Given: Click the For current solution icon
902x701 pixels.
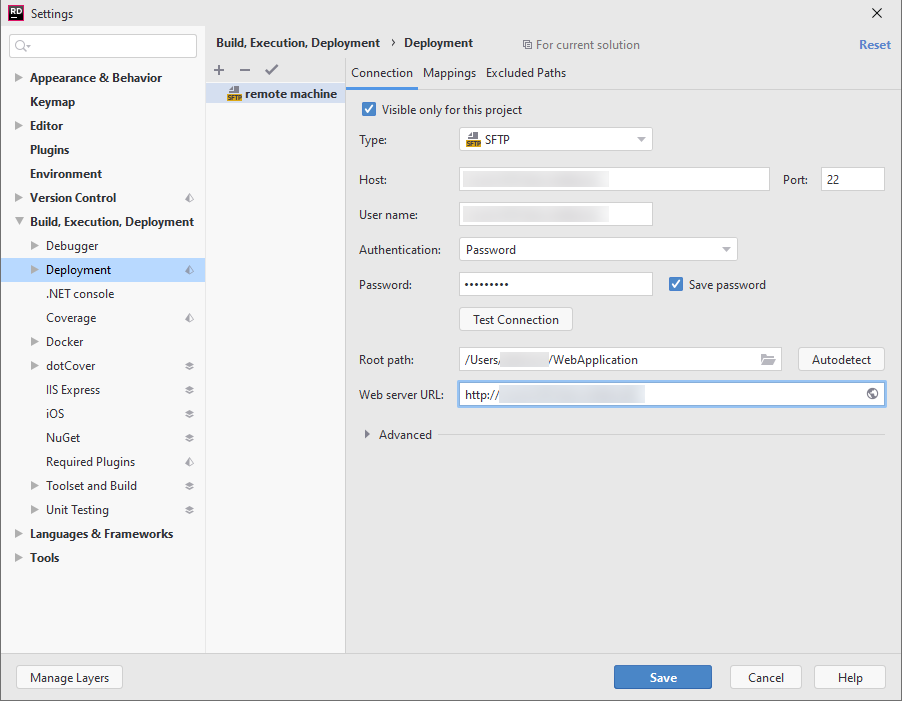Looking at the screenshot, I should (x=526, y=44).
